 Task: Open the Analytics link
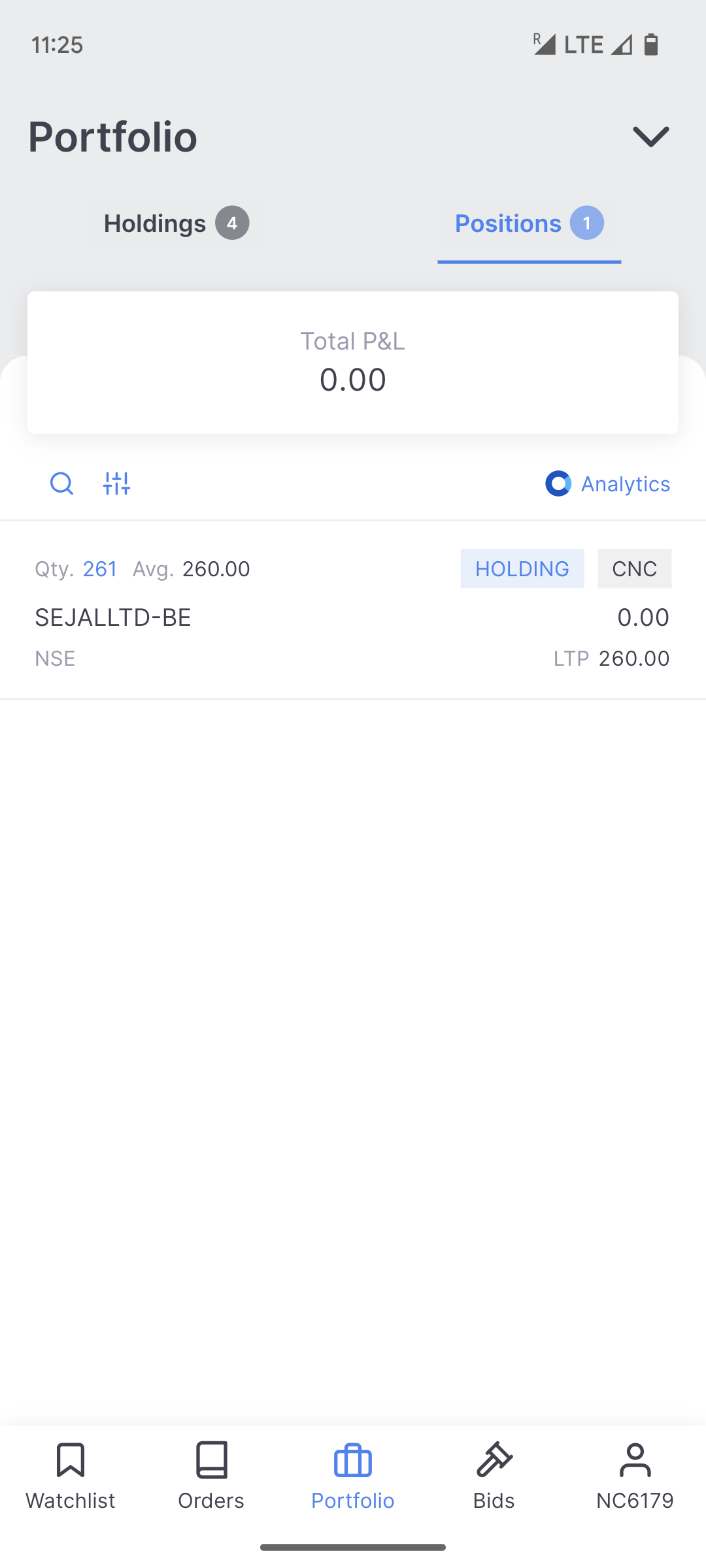click(x=625, y=484)
